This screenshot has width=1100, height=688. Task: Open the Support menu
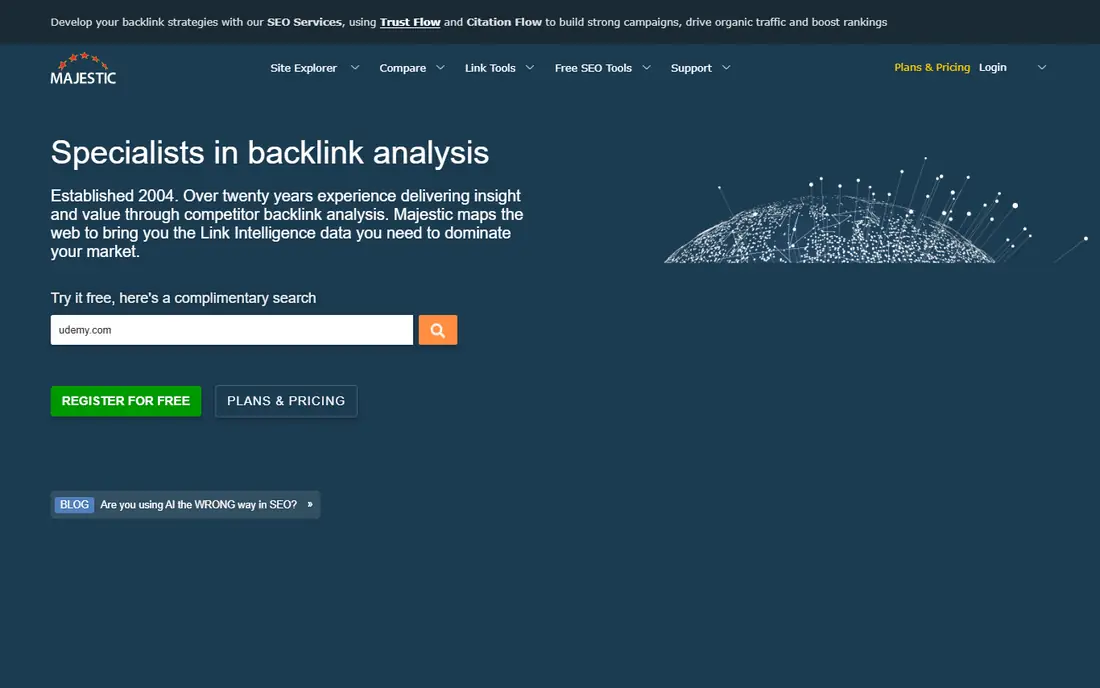tap(691, 68)
